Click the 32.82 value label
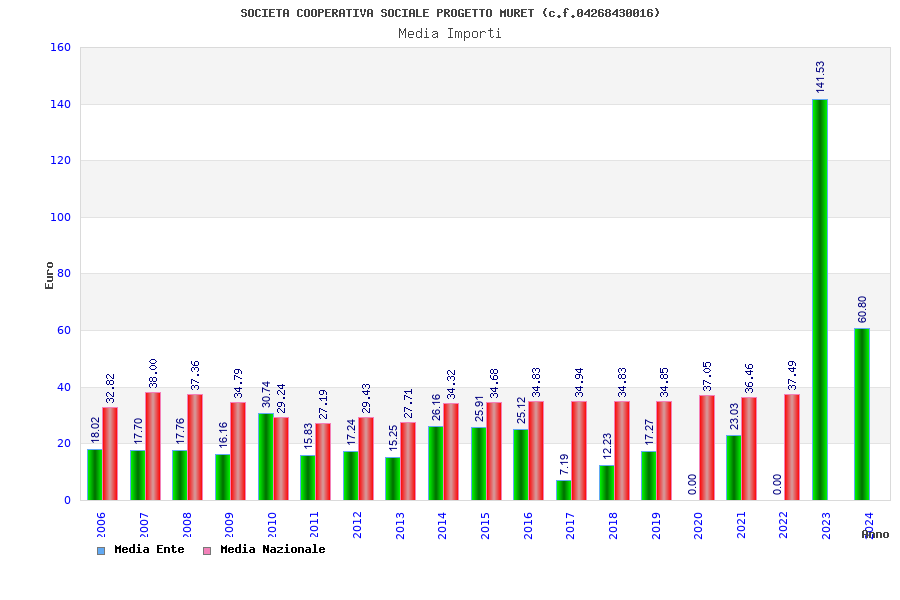 [x=110, y=388]
